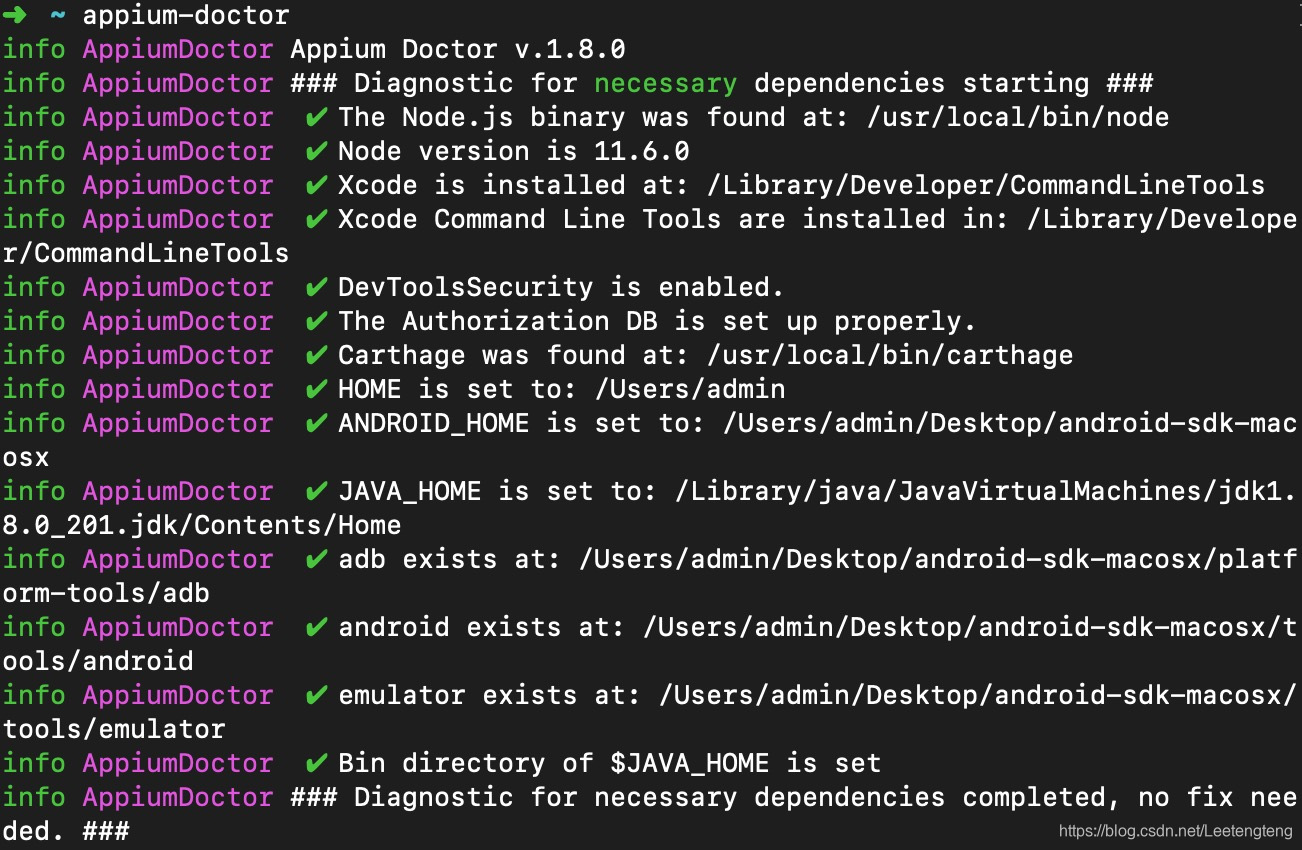Click the green word 'necessary' in starting line
1302x850 pixels.
click(x=666, y=84)
